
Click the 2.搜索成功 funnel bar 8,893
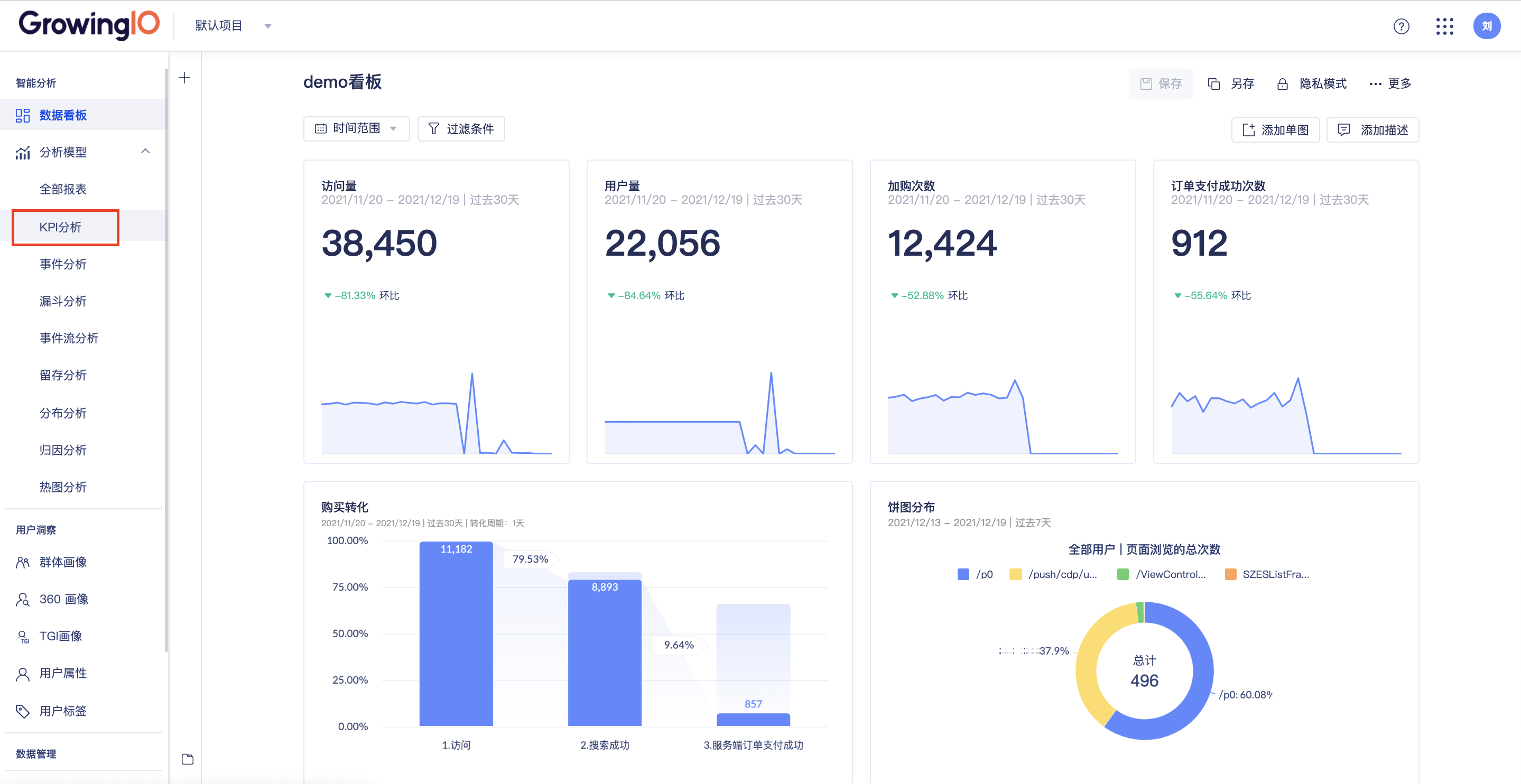coord(605,653)
